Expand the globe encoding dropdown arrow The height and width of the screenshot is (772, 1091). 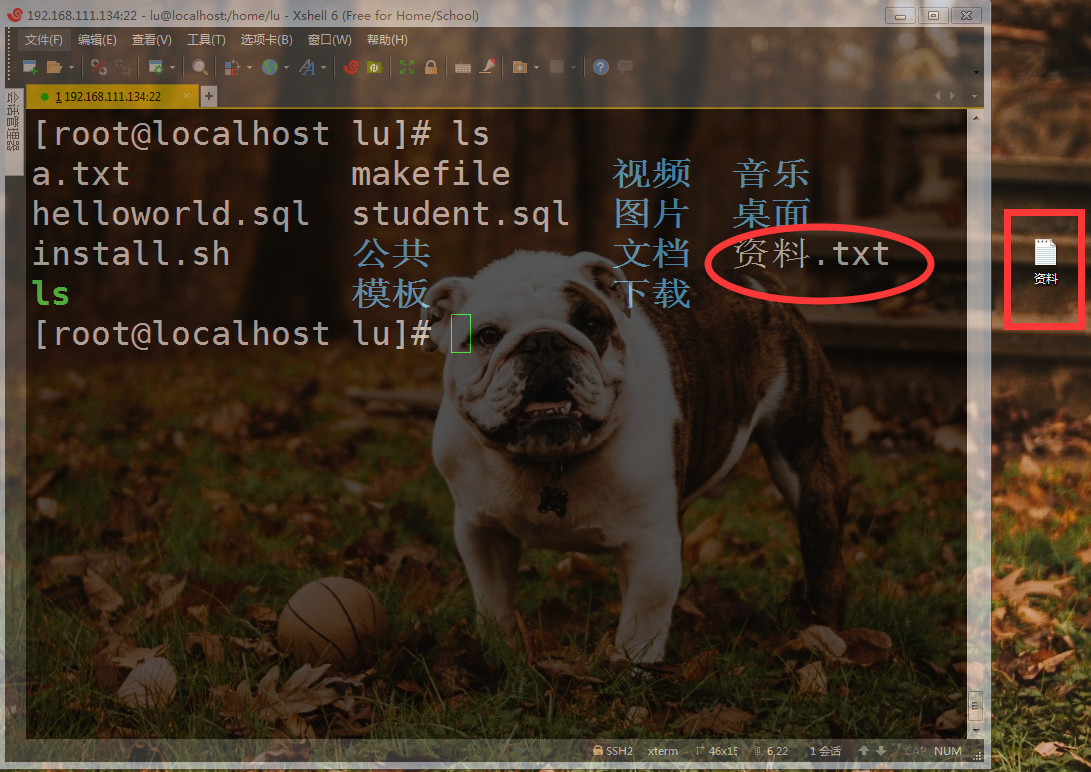point(286,67)
